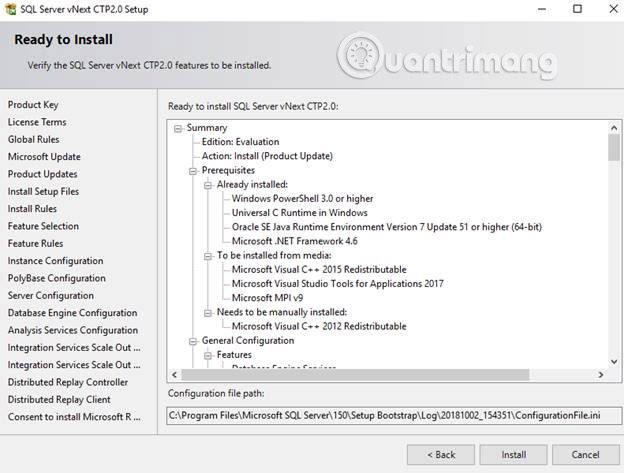The image size is (624, 473).
Task: Click Action: Install (Product Update) row
Action: tap(267, 156)
